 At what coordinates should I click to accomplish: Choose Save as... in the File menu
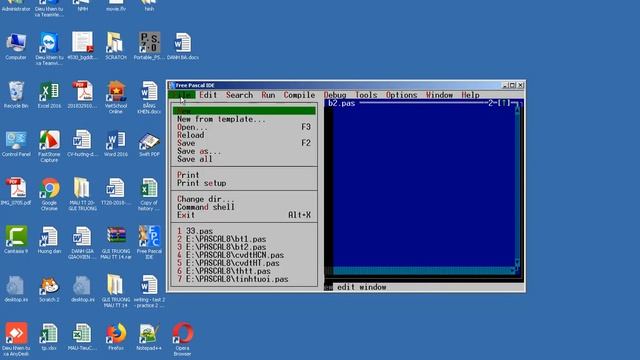click(244, 151)
